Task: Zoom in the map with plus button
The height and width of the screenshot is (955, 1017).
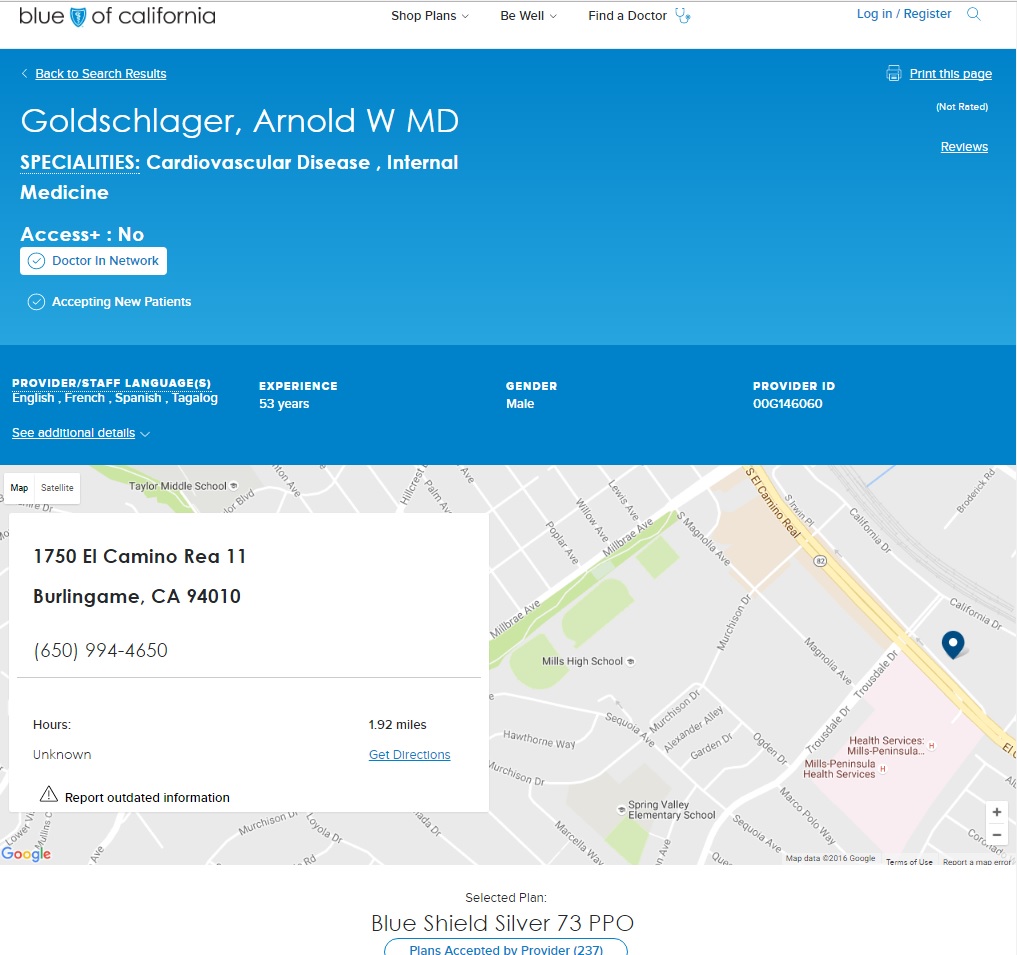Action: (997, 812)
